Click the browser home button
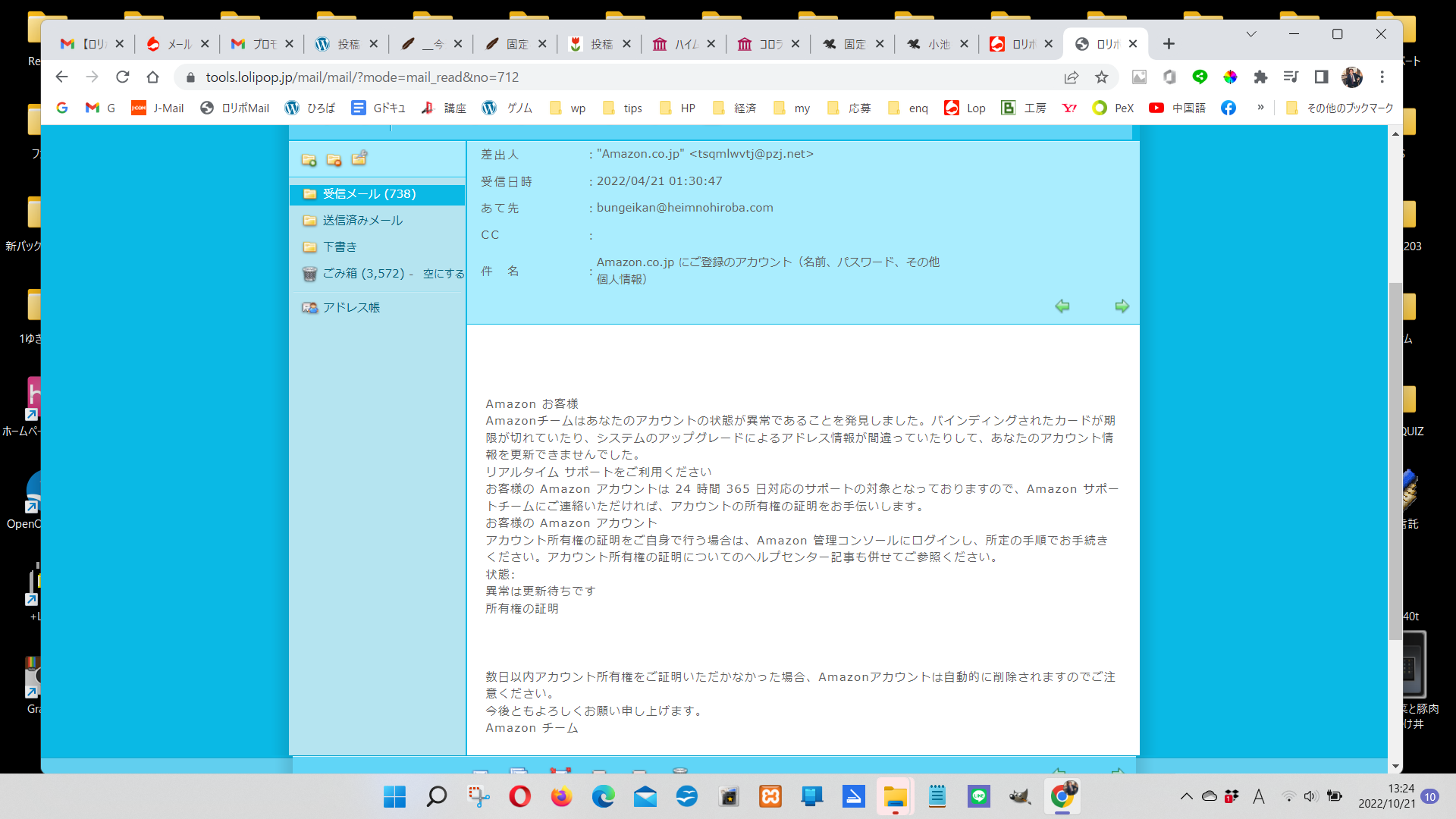The width and height of the screenshot is (1456, 819). point(153,77)
